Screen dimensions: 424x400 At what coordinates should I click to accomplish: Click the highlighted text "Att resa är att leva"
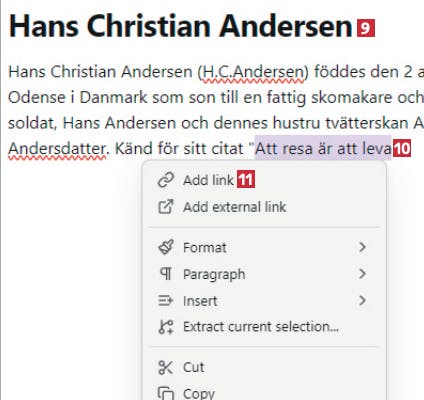click(323, 148)
